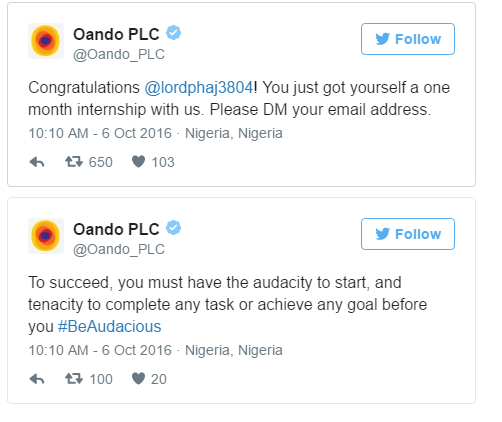Viewport: 502px width, 422px height.
Task: Click Nigeria, Nigeria location in second tweet
Action: coord(234,350)
